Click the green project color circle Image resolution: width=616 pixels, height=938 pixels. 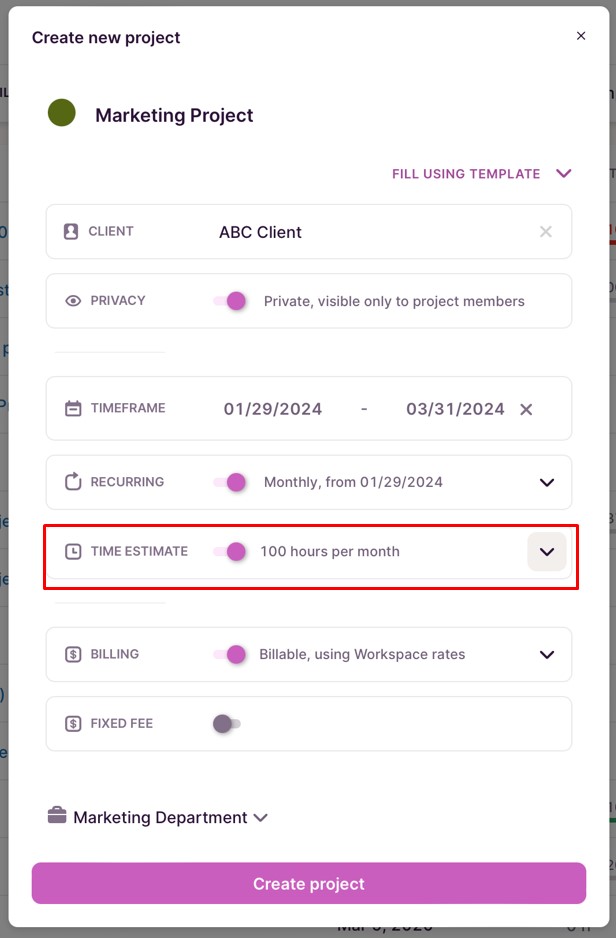tap(61, 113)
